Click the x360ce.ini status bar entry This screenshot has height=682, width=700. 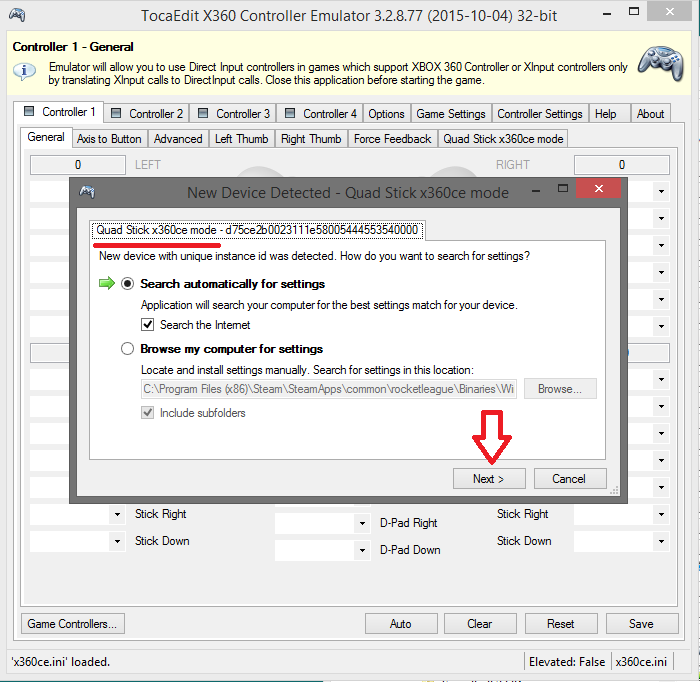[641, 661]
